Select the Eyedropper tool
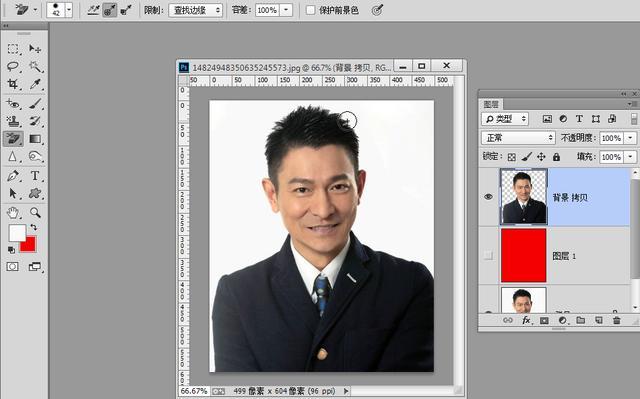 tap(35, 84)
